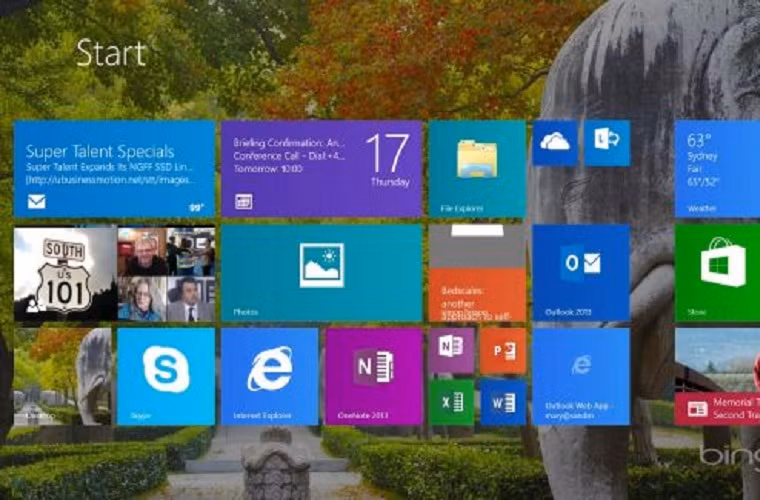Launch Internet Explorer tile
The image size is (760, 500).
click(x=270, y=376)
